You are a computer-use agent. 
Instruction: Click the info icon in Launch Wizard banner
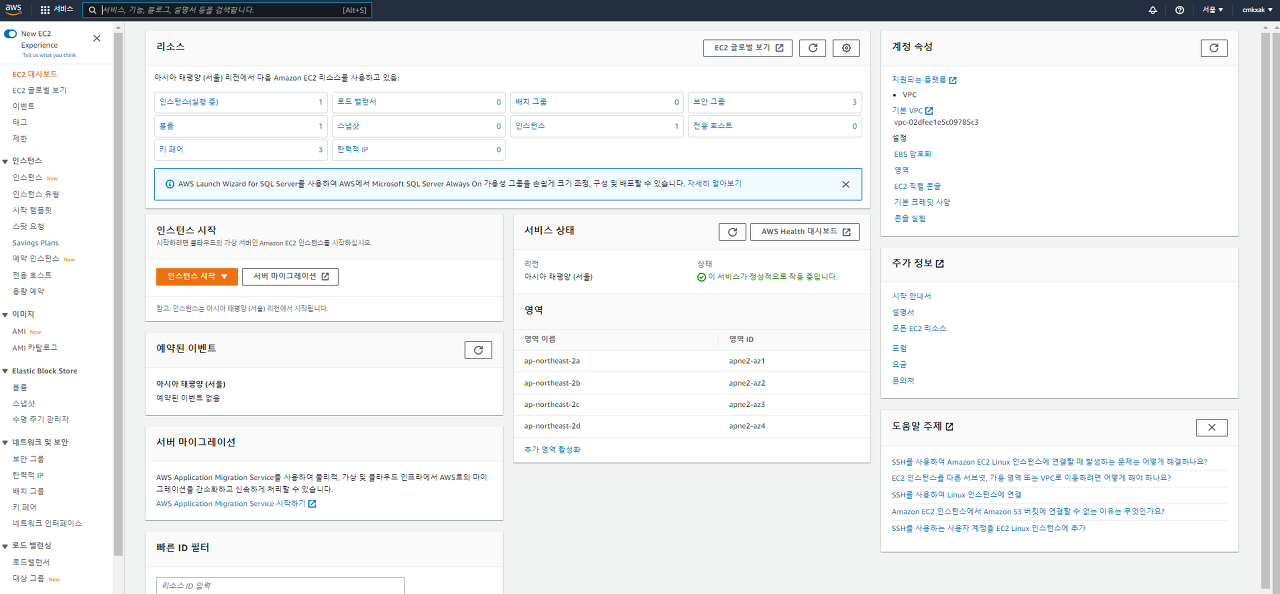168,184
